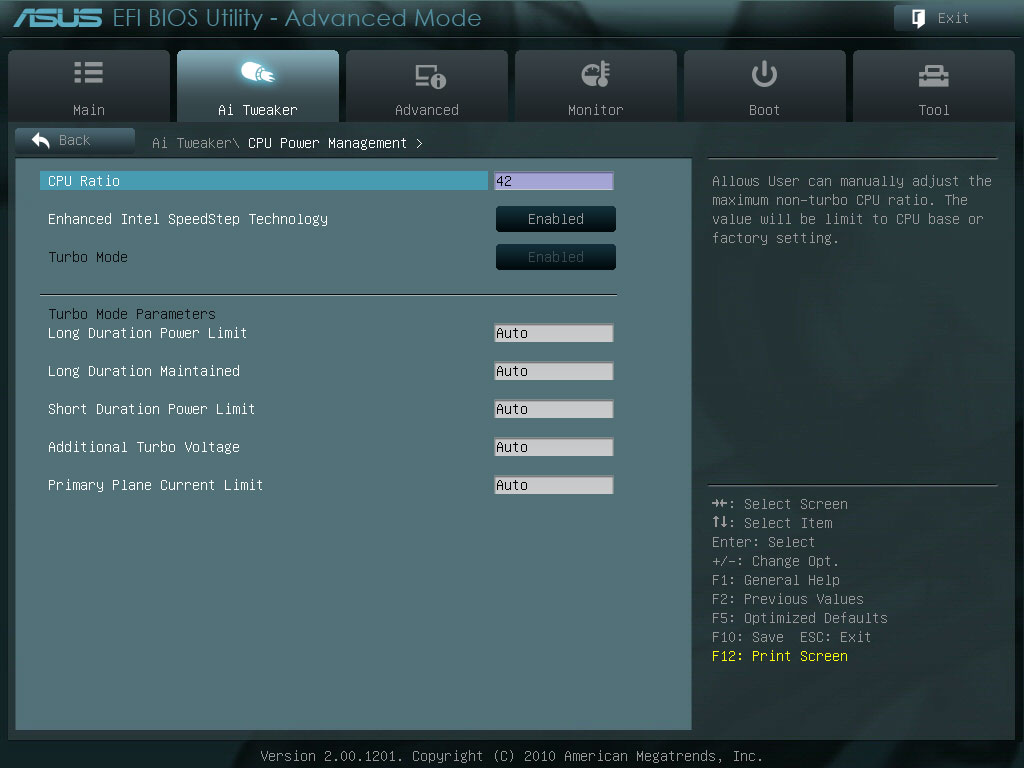
Task: Click the Back arrow icon
Action: point(41,140)
